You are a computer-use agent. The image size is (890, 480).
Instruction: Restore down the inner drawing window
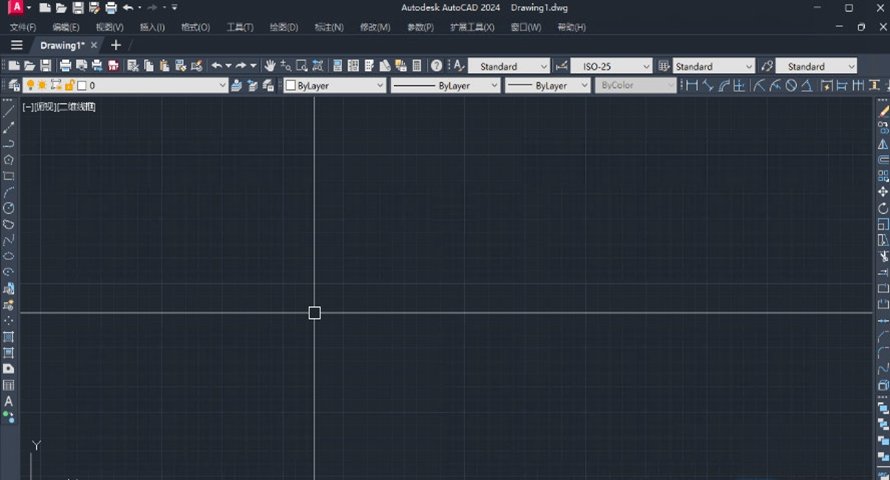point(861,27)
